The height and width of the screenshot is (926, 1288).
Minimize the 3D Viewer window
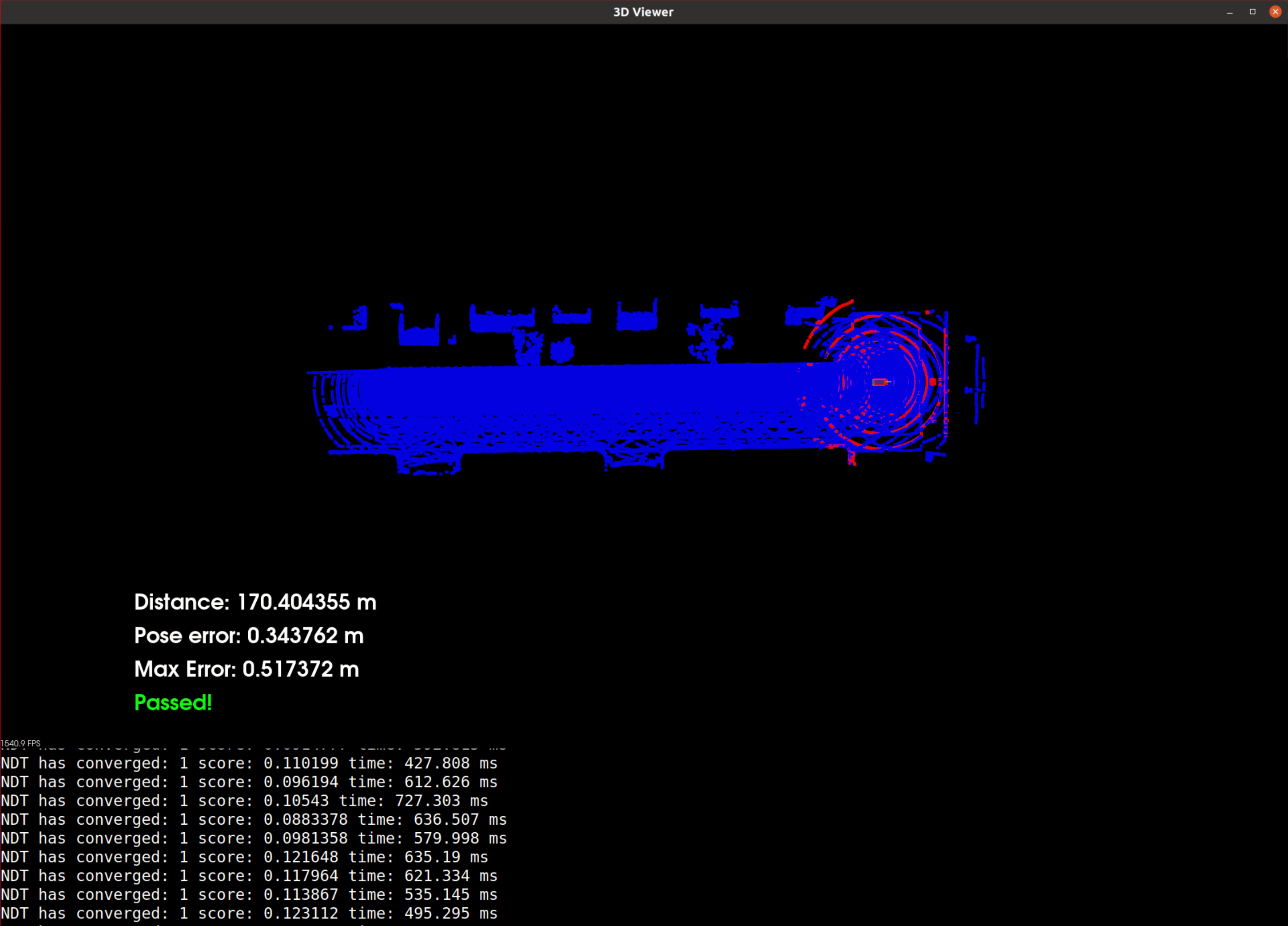(x=1230, y=12)
